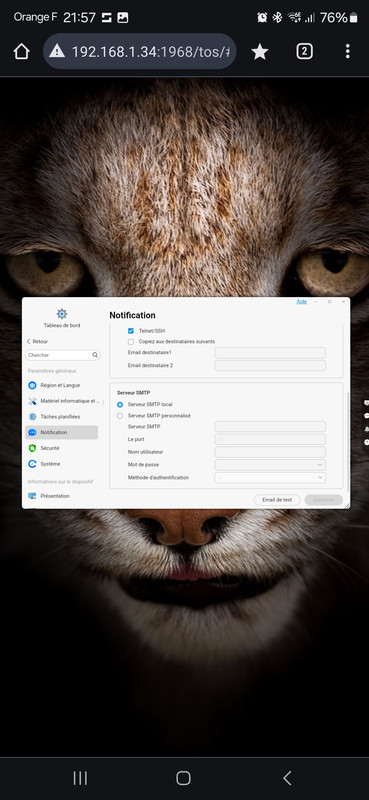Screen dimensions: 369x800
Task: Tap the browser home icon
Action: (21, 51)
